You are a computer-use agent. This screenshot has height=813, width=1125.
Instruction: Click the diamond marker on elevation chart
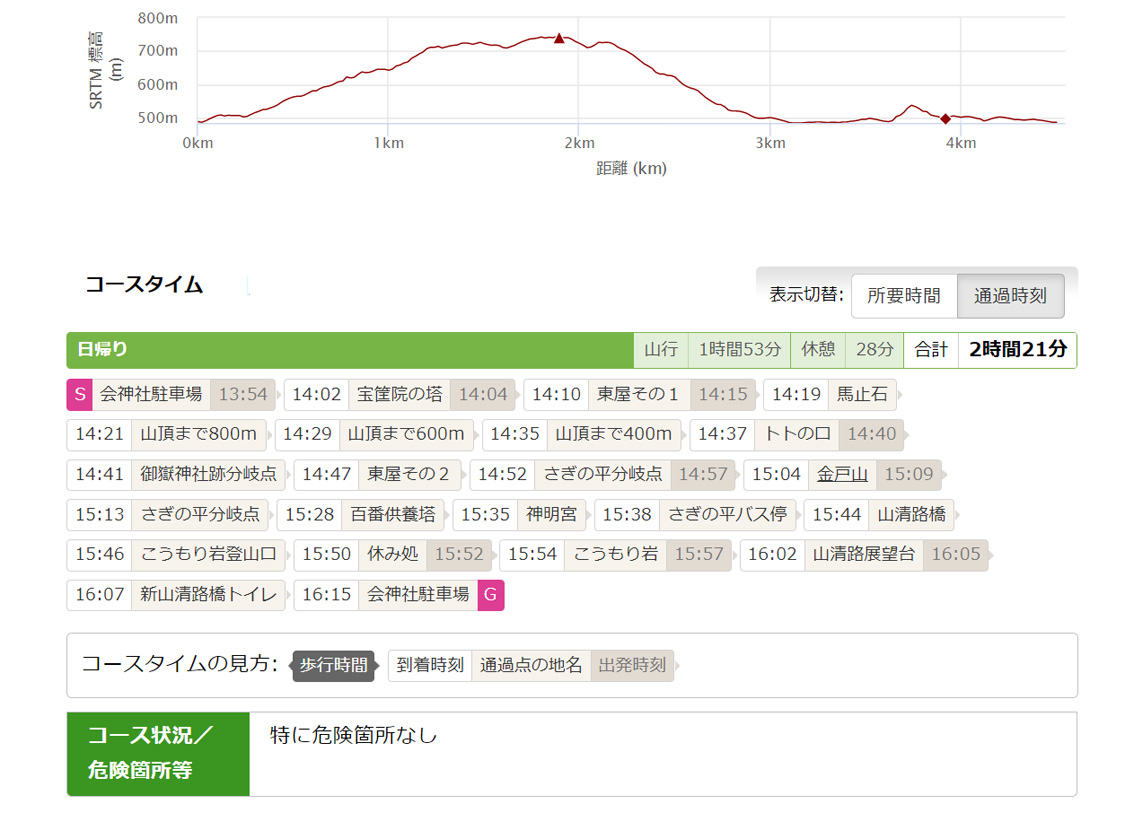pos(945,118)
